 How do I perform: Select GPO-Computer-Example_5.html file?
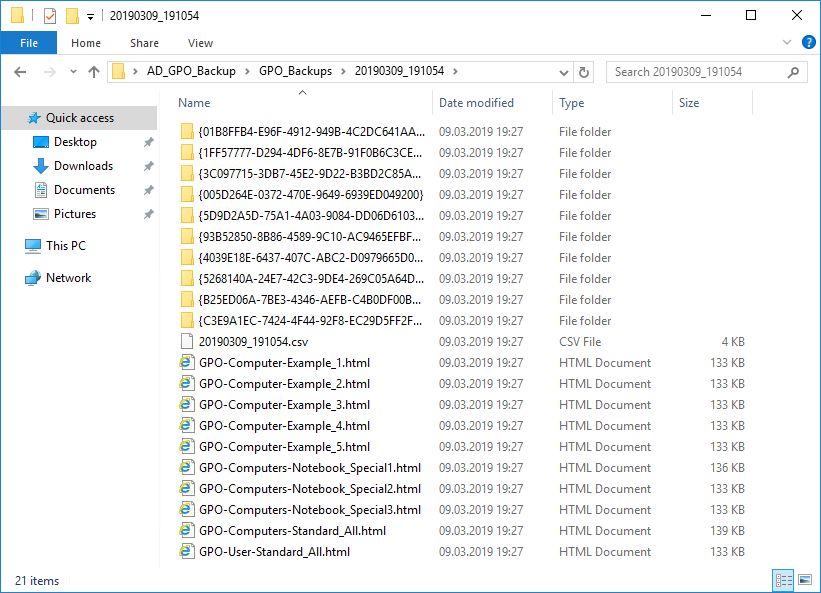click(284, 446)
